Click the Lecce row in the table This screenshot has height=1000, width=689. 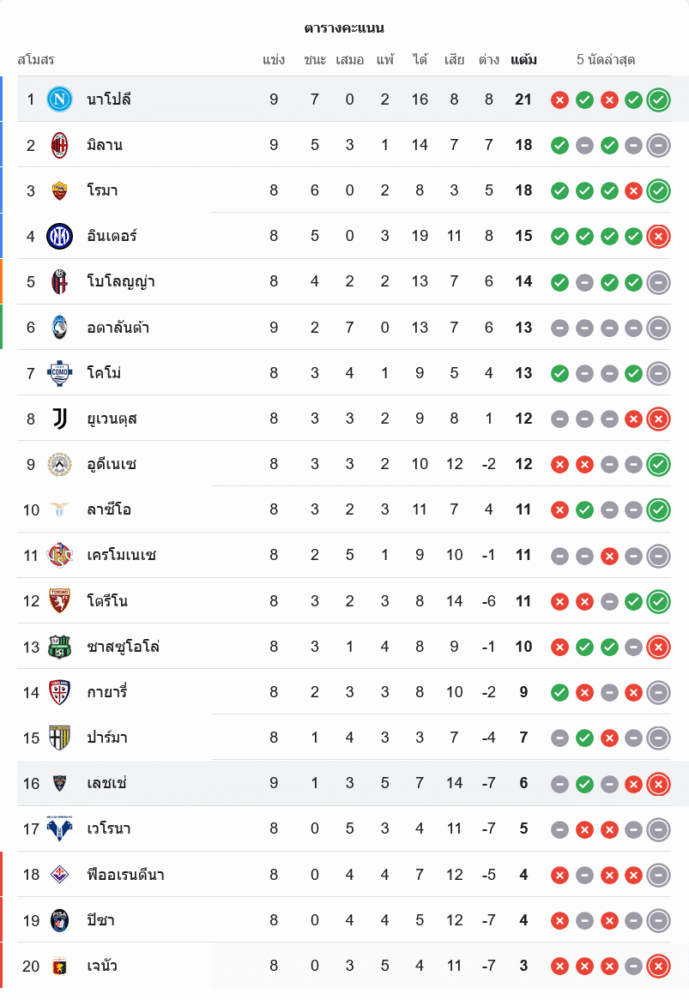tap(344, 783)
